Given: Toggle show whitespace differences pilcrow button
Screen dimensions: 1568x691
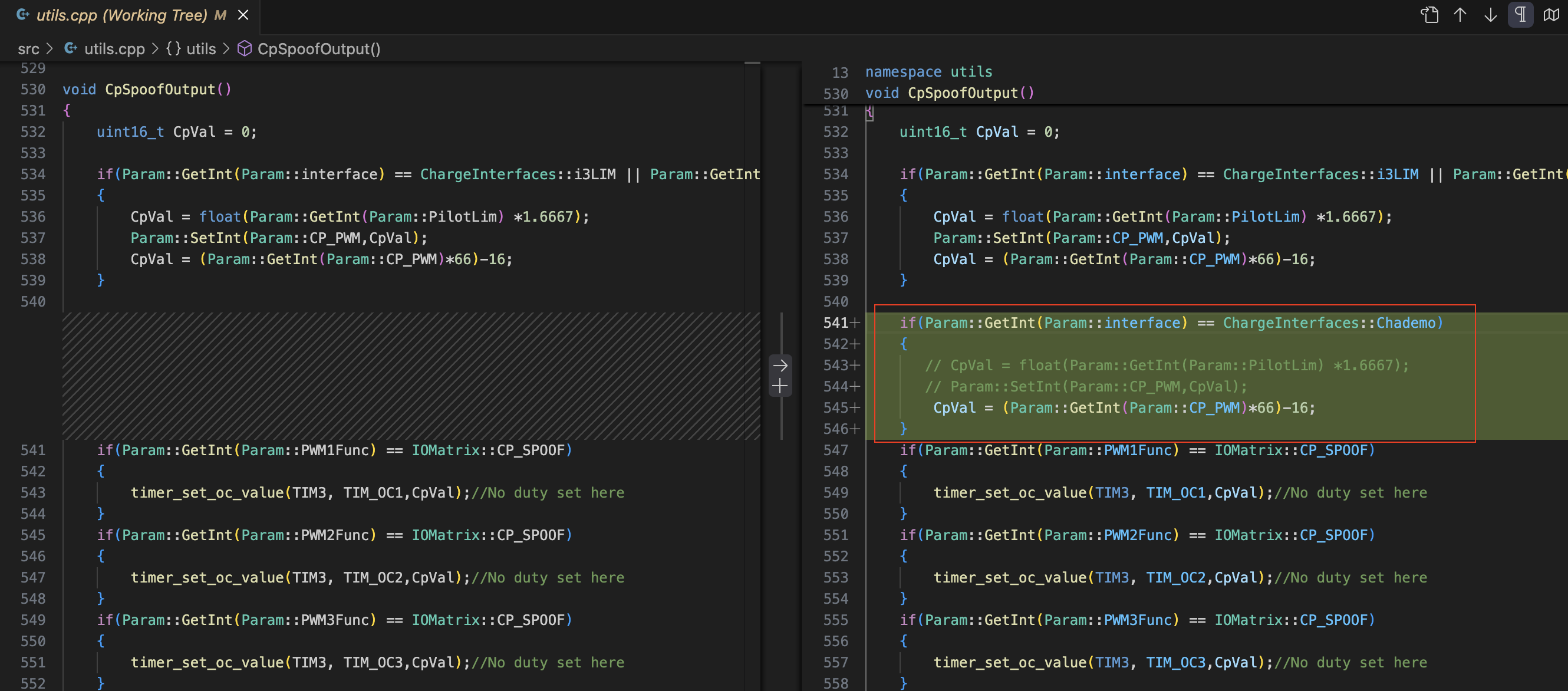Looking at the screenshot, I should point(1520,15).
